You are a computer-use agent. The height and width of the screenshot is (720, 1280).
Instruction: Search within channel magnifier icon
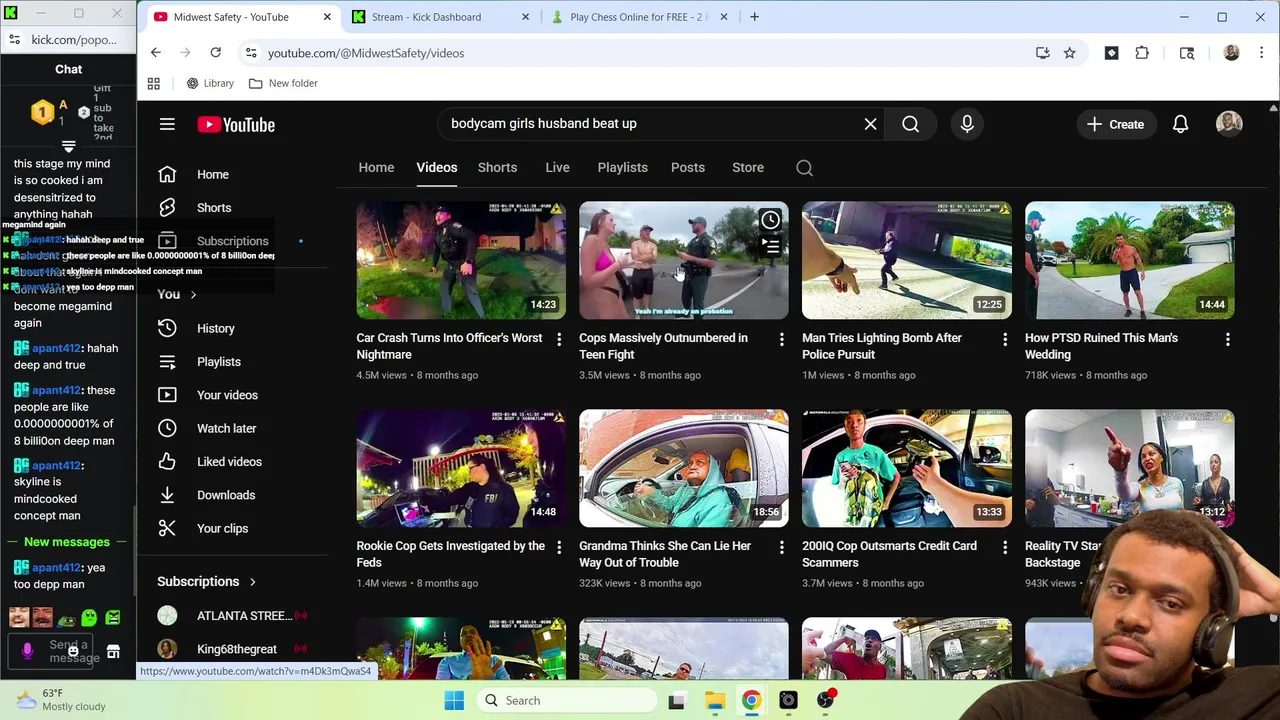pyautogui.click(x=804, y=168)
